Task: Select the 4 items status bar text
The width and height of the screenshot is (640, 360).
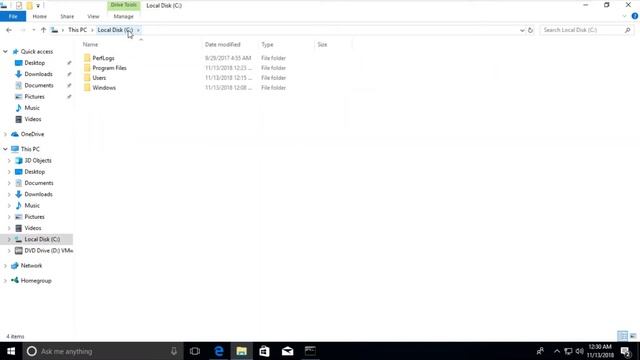Action: 15,336
